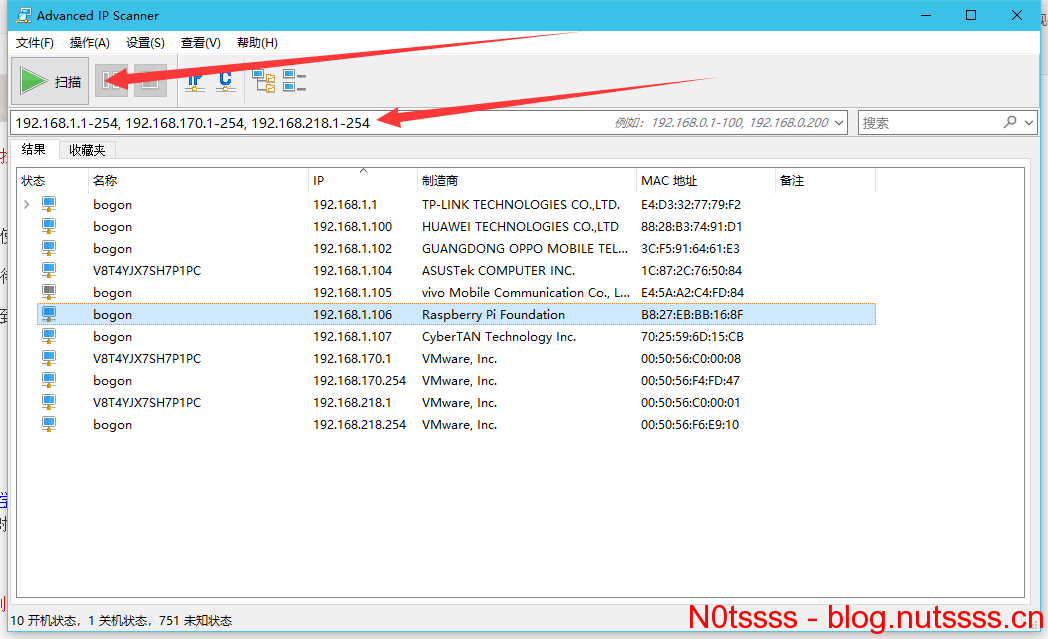The width and height of the screenshot is (1048, 639).
Task: Sort by the 备注 column header
Action: (825, 180)
